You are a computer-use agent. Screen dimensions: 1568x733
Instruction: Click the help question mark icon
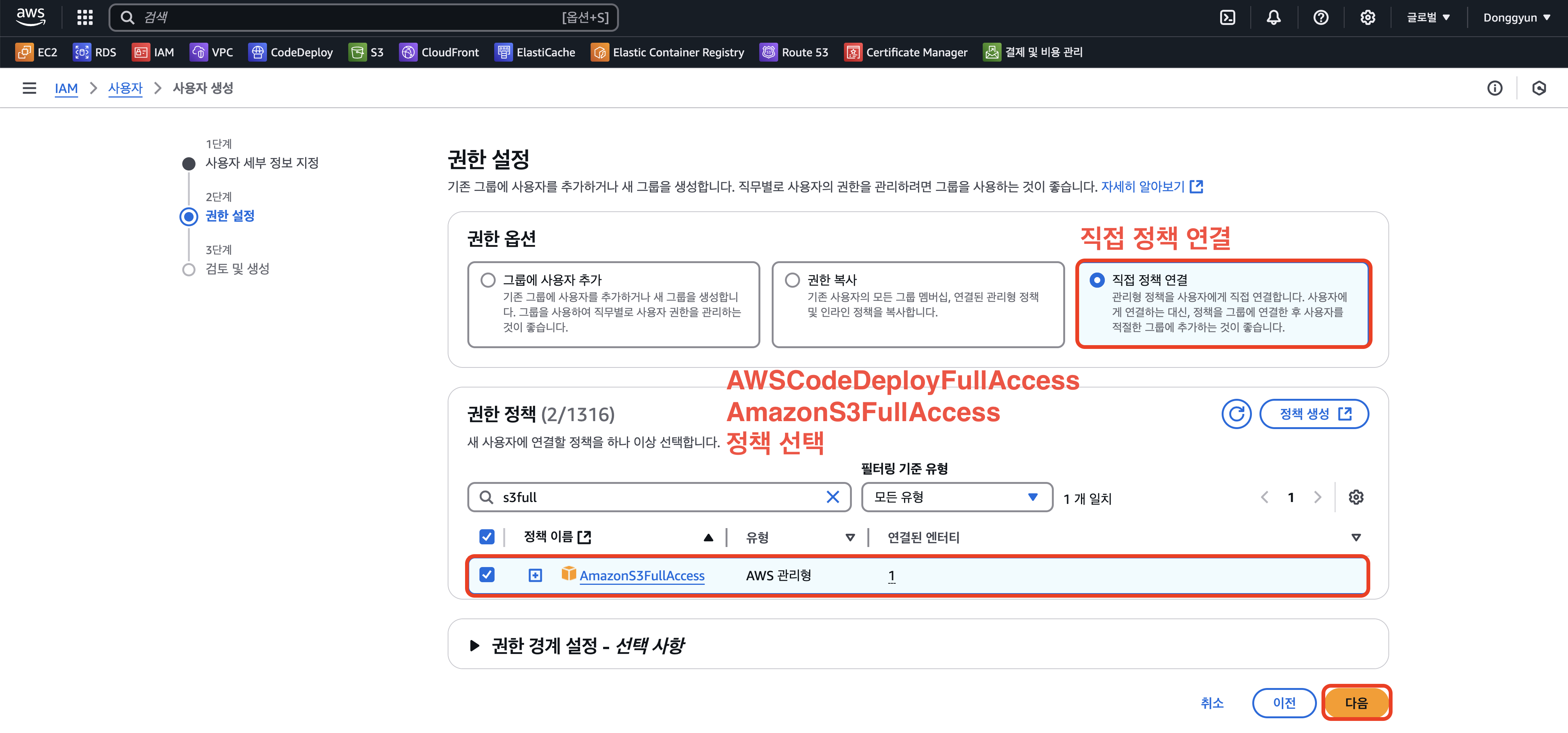pyautogui.click(x=1320, y=18)
